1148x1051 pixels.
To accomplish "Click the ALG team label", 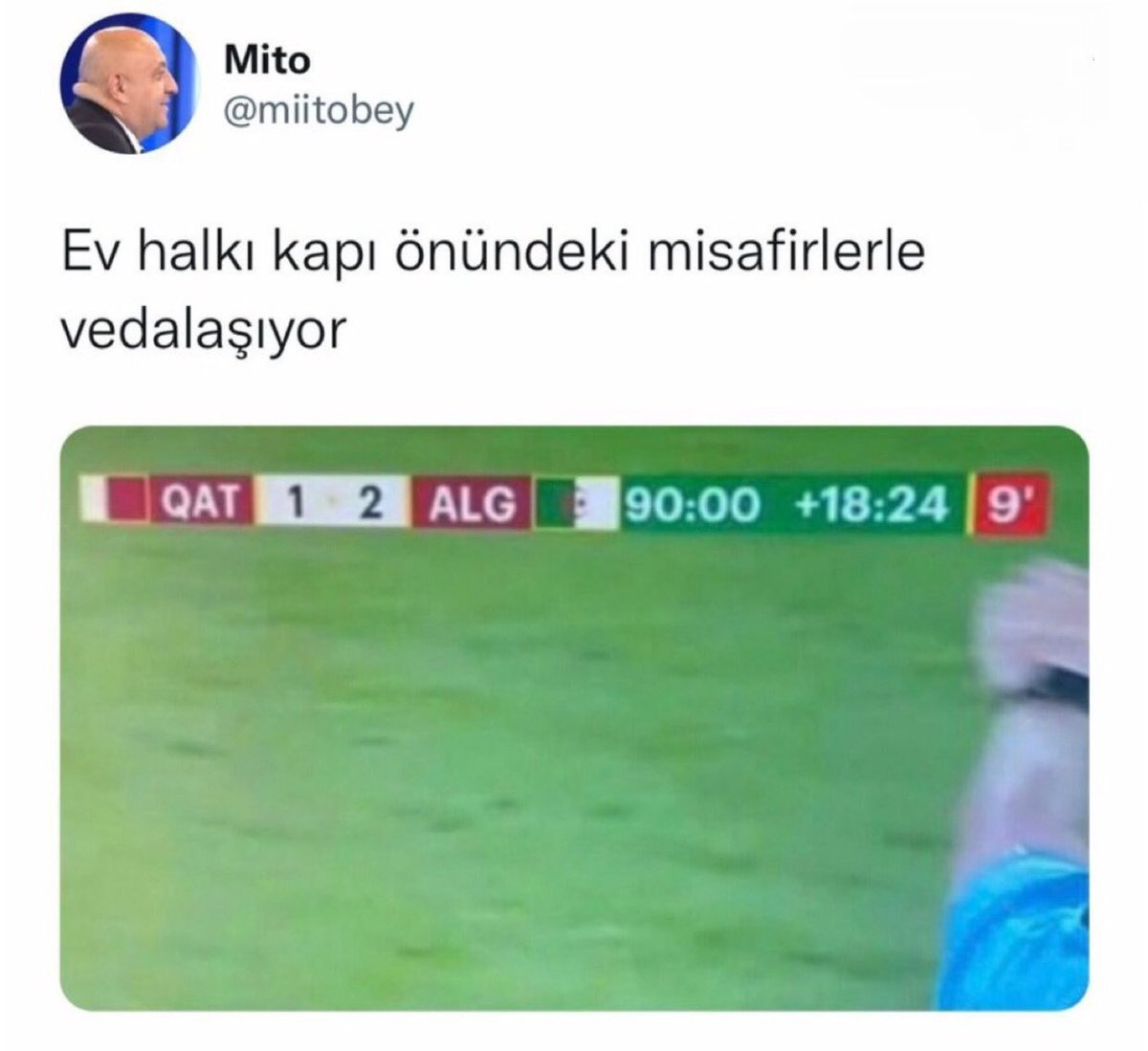I will coord(471,503).
